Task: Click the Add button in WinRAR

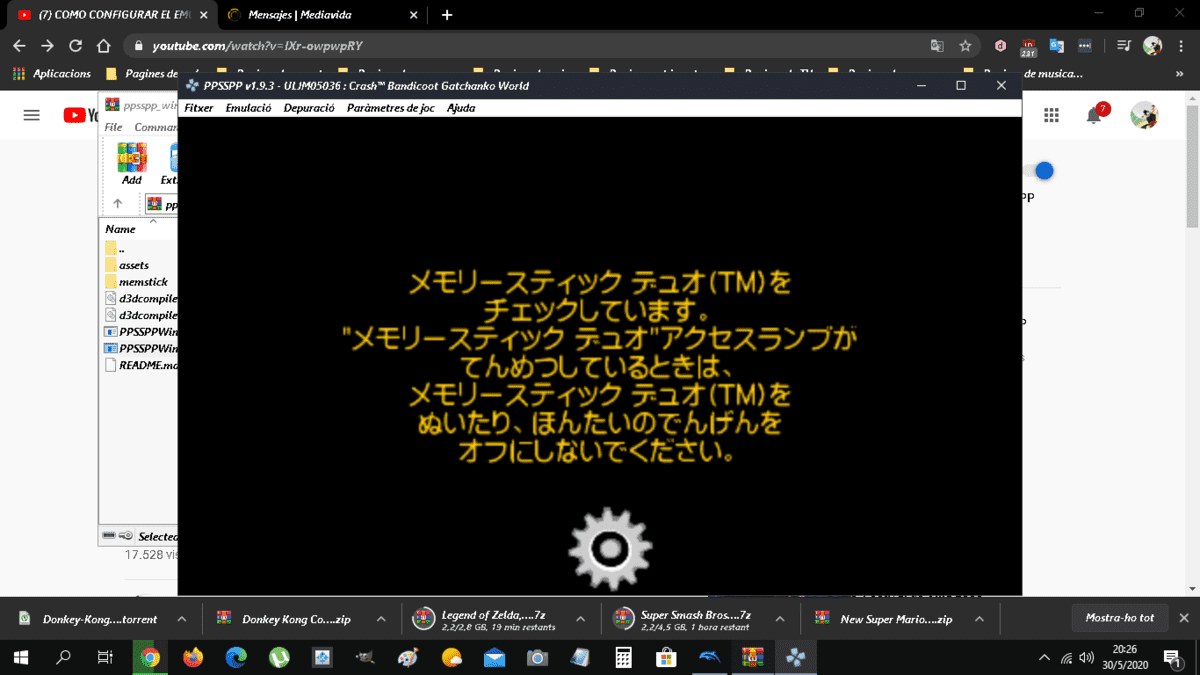Action: [x=131, y=163]
